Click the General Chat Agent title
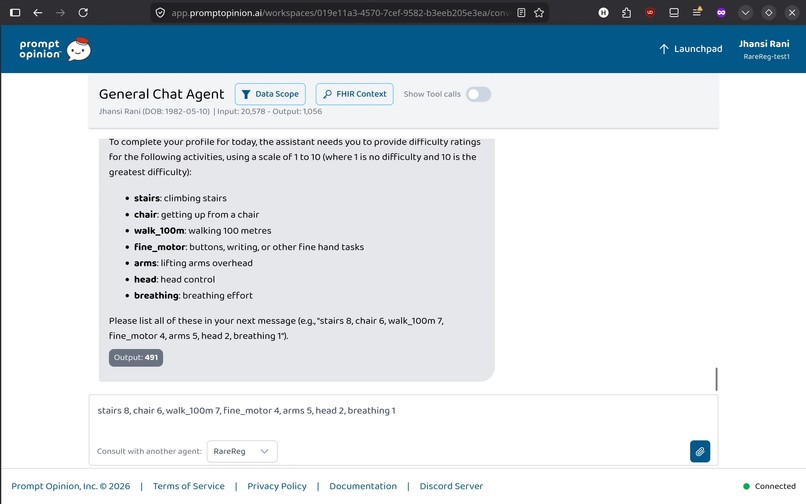Screen dimensions: 806x504 coord(161,94)
